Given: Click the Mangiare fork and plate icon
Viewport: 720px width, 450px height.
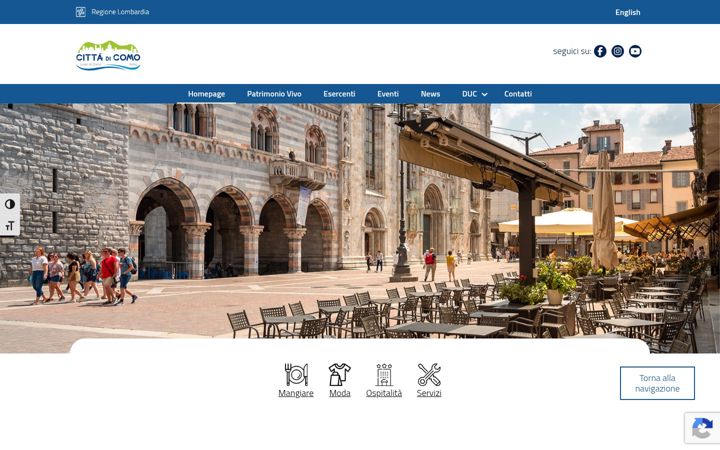Looking at the screenshot, I should click(x=296, y=375).
